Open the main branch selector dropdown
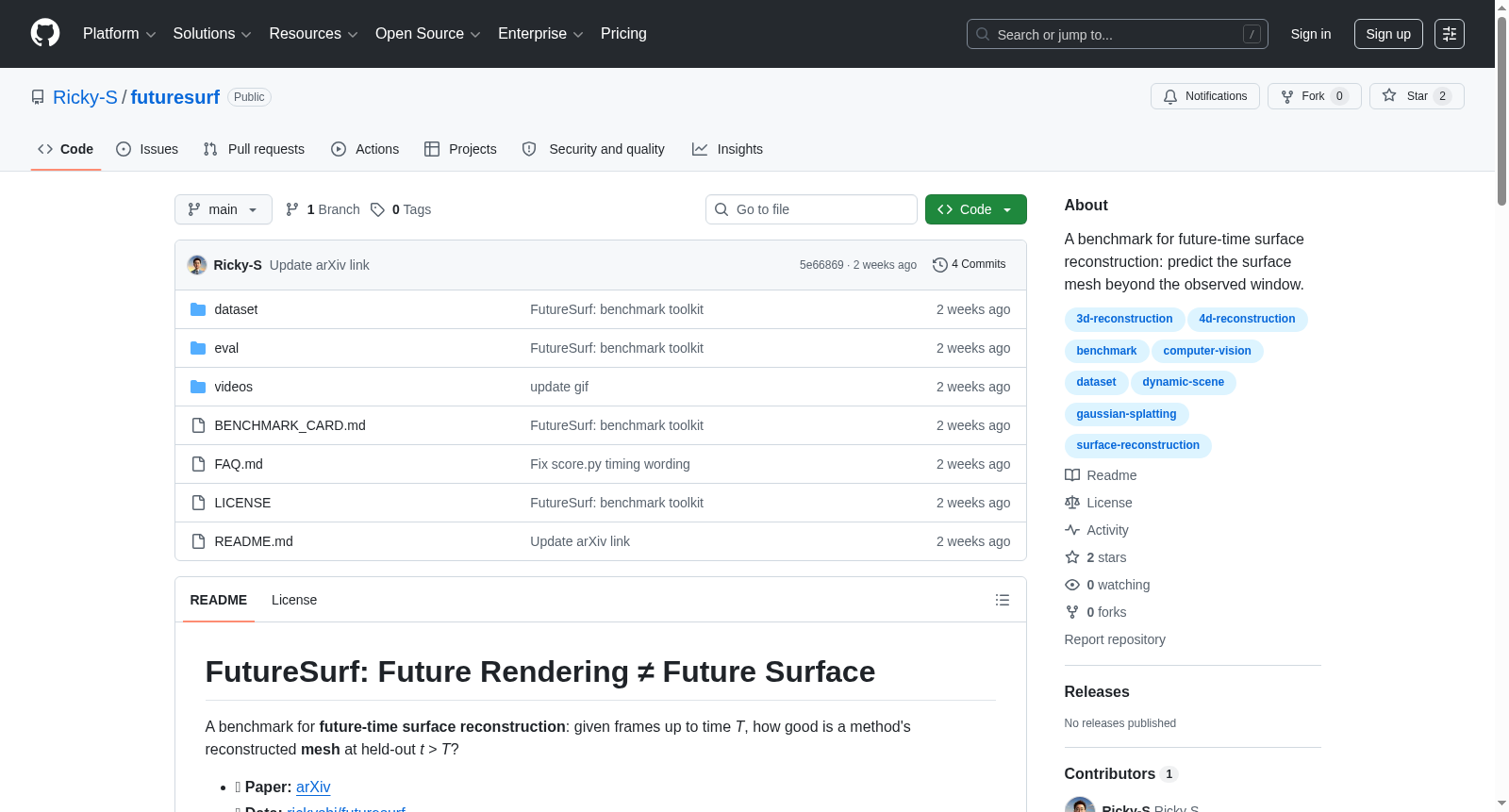This screenshot has width=1509, height=812. point(224,209)
